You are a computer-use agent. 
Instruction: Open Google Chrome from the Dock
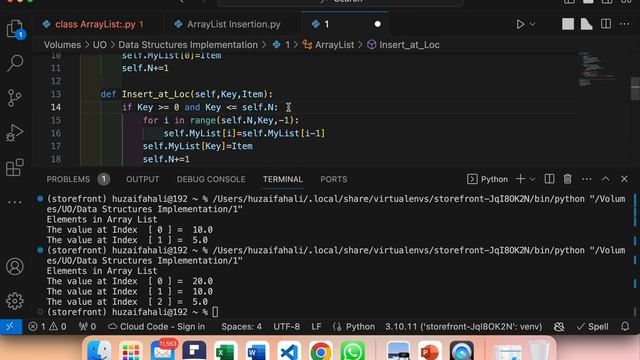tap(321, 351)
